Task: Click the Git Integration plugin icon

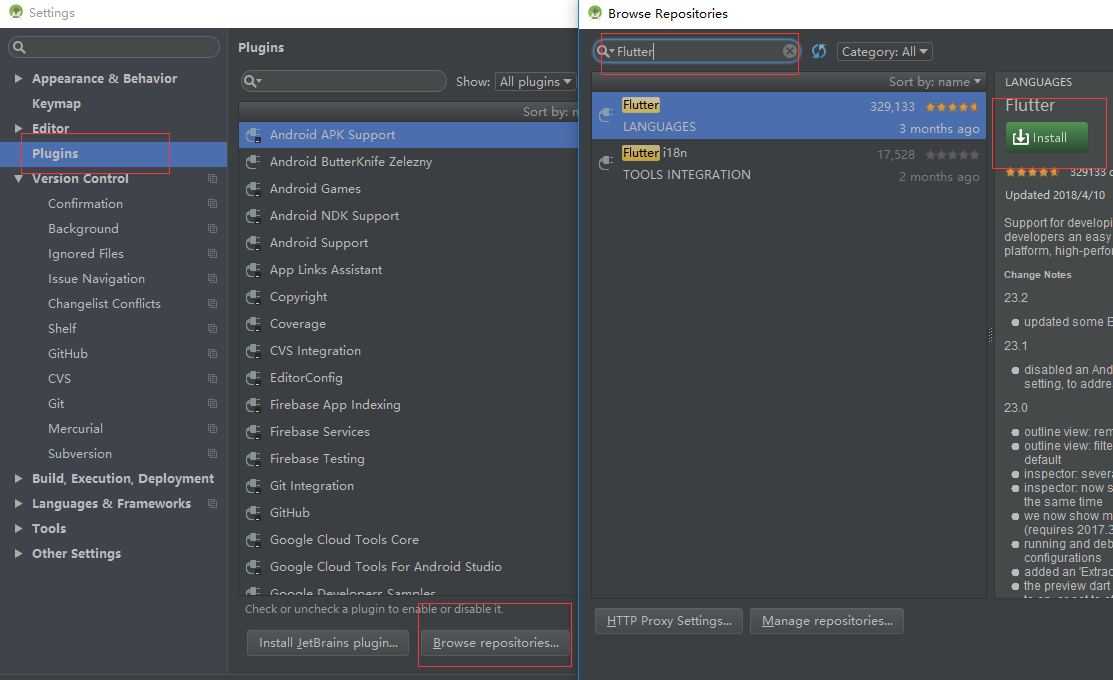Action: [253, 486]
